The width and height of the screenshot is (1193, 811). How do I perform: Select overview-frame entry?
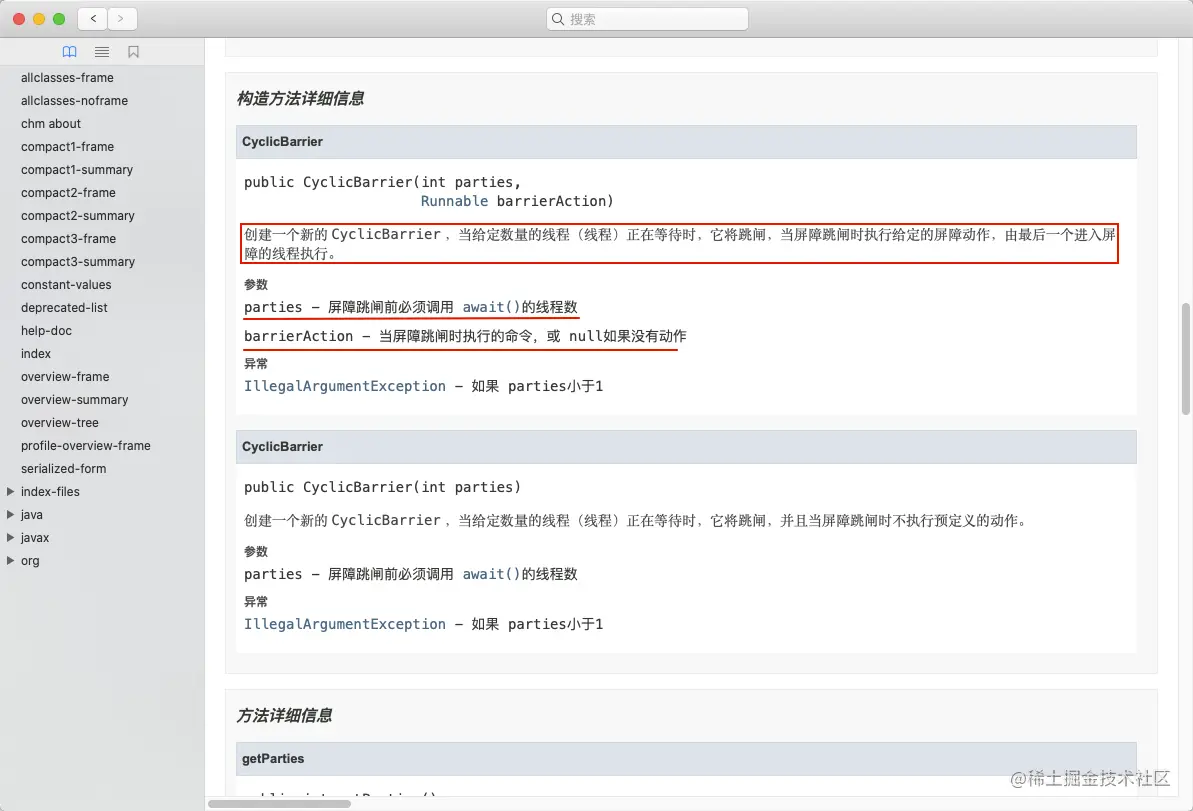[65, 377]
